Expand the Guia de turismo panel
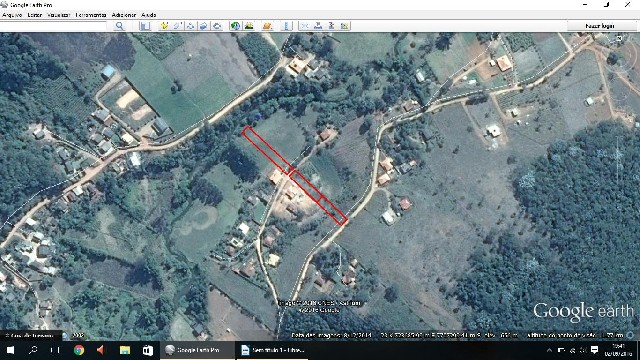Screen dimensions: 640x360 click(x=29, y=336)
